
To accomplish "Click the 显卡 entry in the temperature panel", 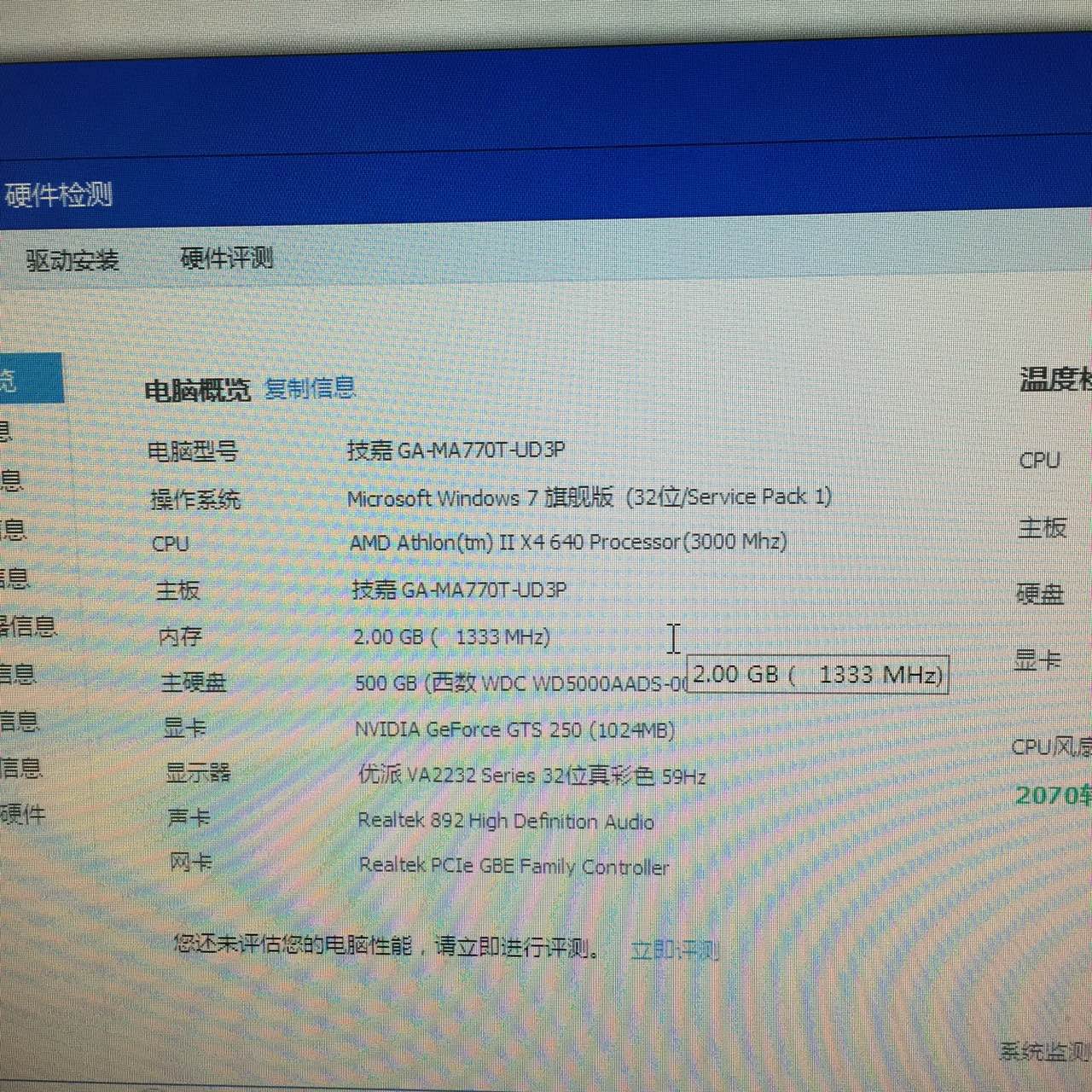I will [1037, 659].
